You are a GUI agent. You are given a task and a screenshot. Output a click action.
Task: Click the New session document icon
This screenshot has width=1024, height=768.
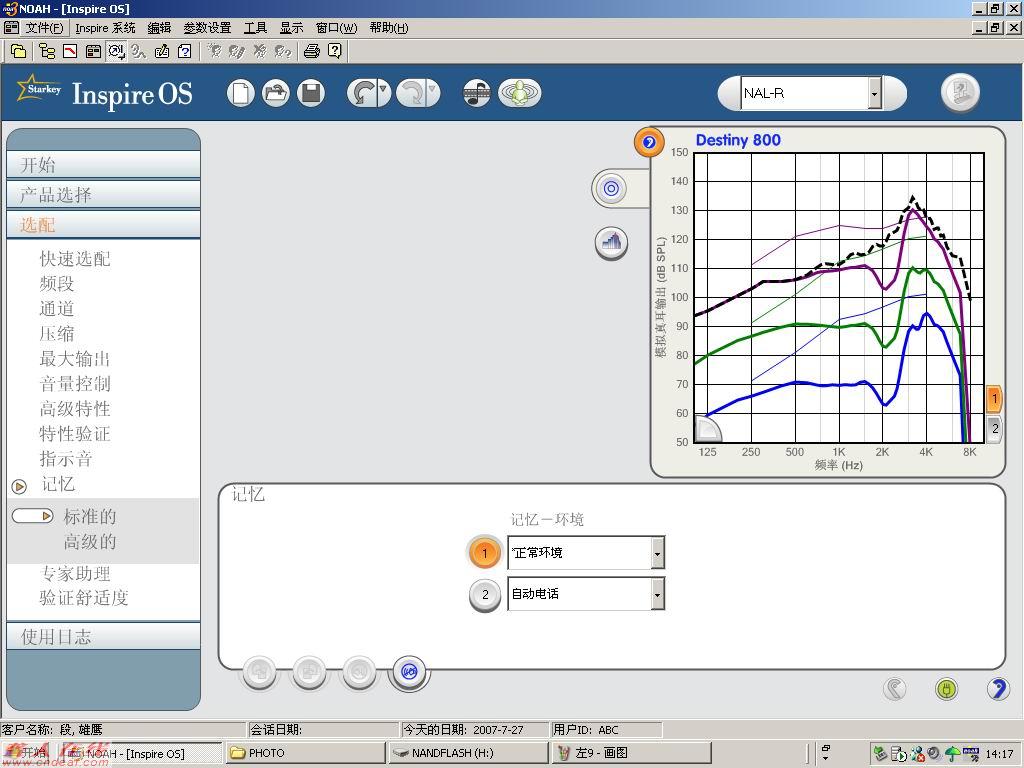(241, 93)
